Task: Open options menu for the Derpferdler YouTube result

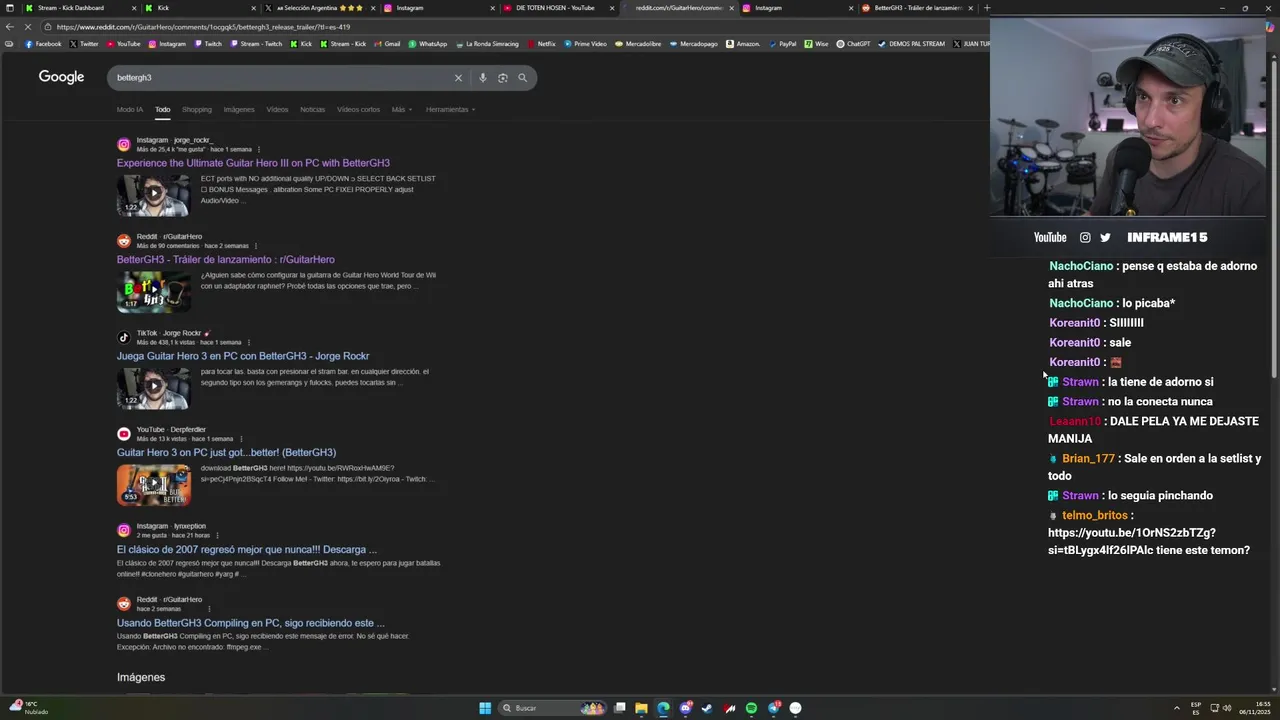Action: (x=240, y=439)
